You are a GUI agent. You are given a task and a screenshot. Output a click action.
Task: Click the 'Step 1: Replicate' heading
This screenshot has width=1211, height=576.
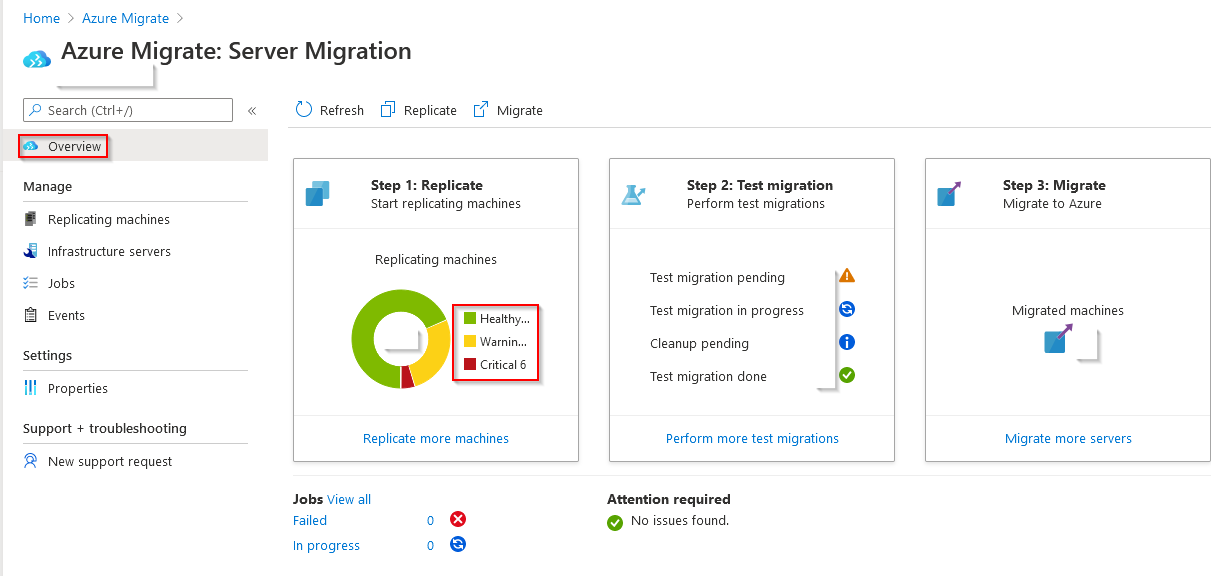(427, 185)
